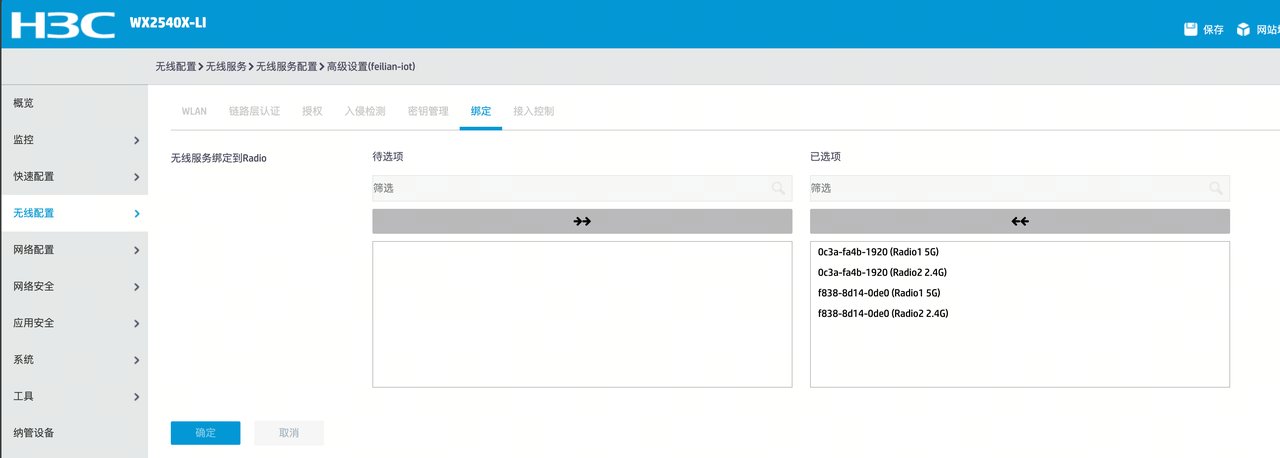Click the H3C logo

[x=62, y=24]
